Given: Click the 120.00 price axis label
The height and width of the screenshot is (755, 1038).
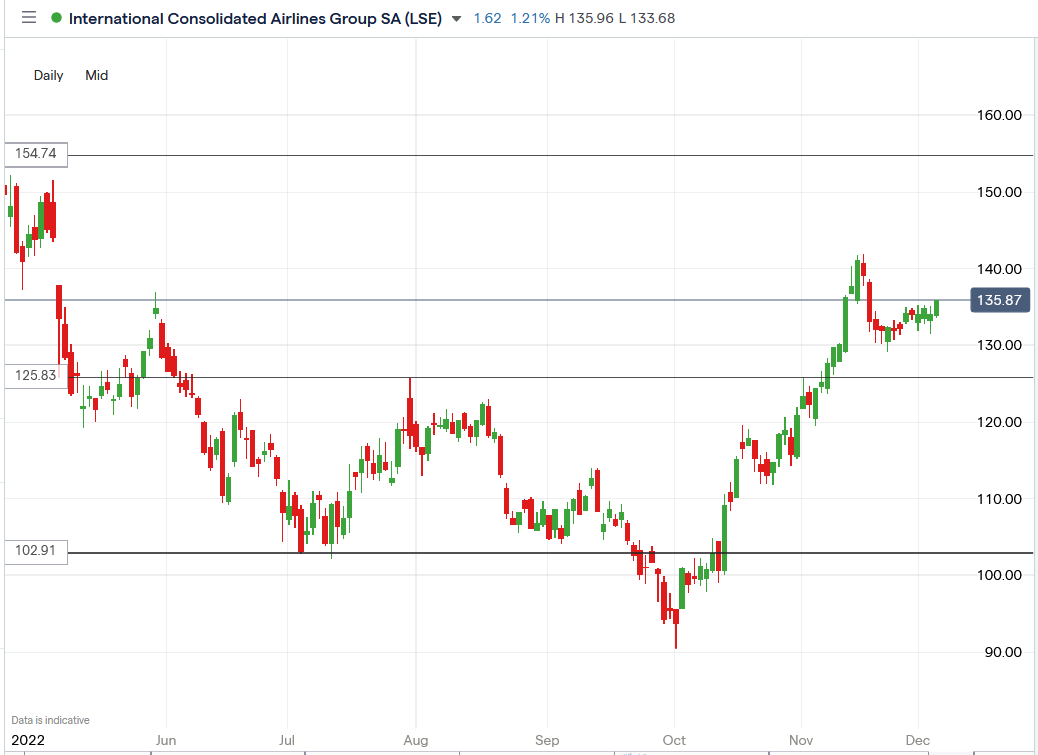Looking at the screenshot, I should point(999,422).
